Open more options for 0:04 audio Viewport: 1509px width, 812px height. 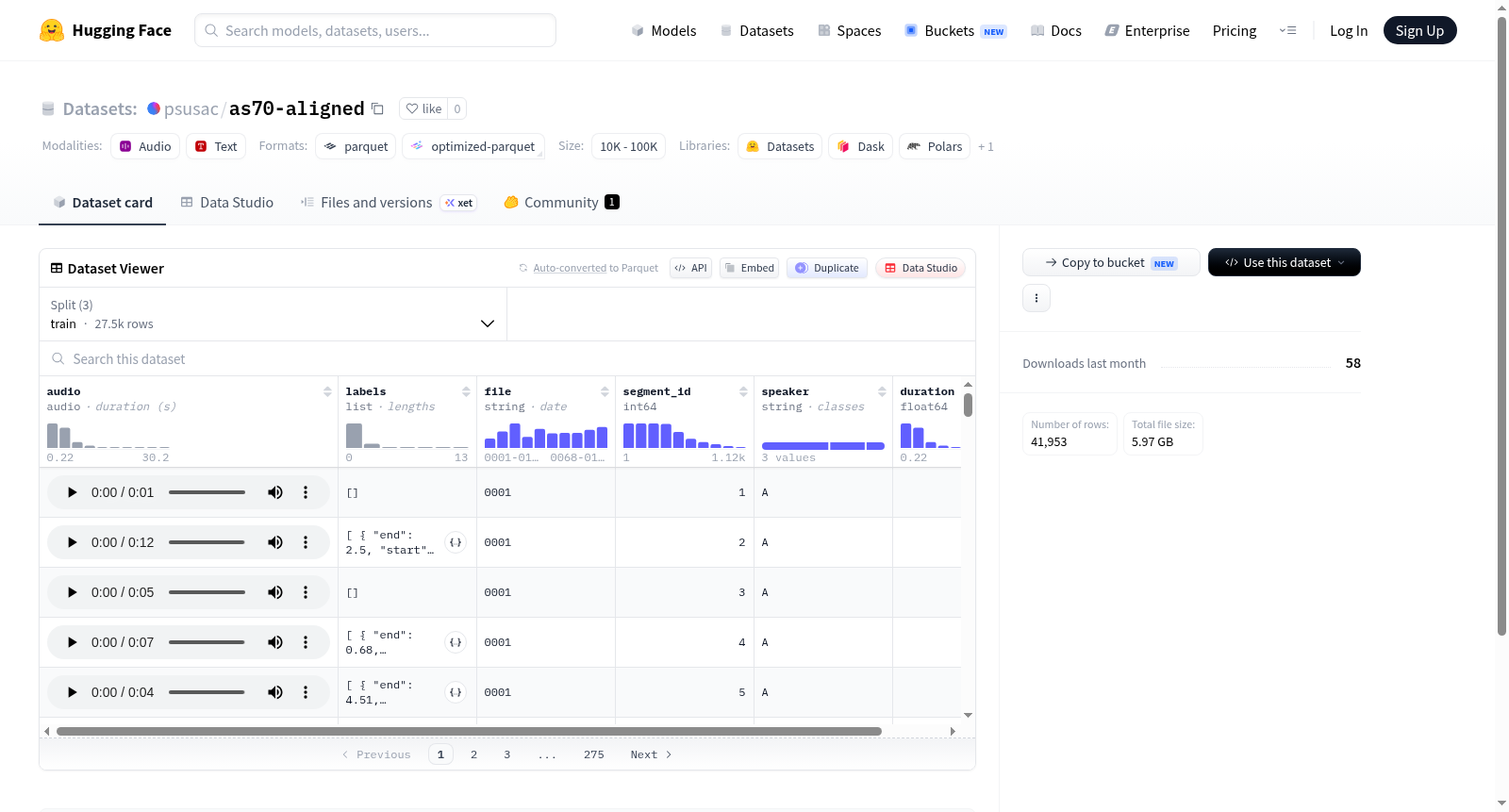pos(306,692)
